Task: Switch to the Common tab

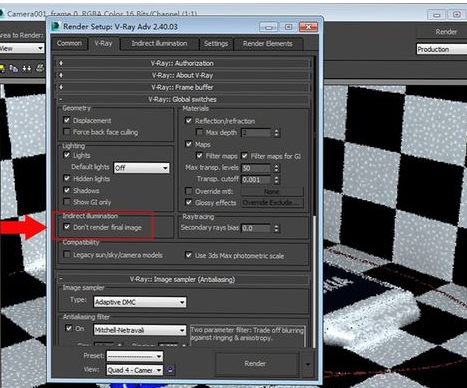Action: [69, 43]
